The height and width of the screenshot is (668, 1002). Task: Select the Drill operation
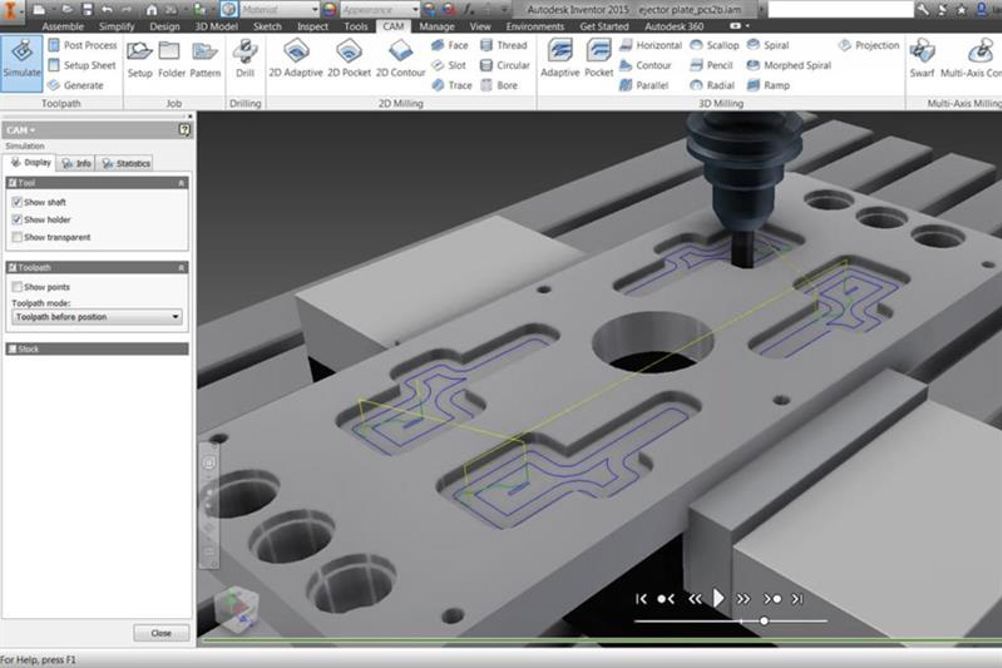[245, 59]
